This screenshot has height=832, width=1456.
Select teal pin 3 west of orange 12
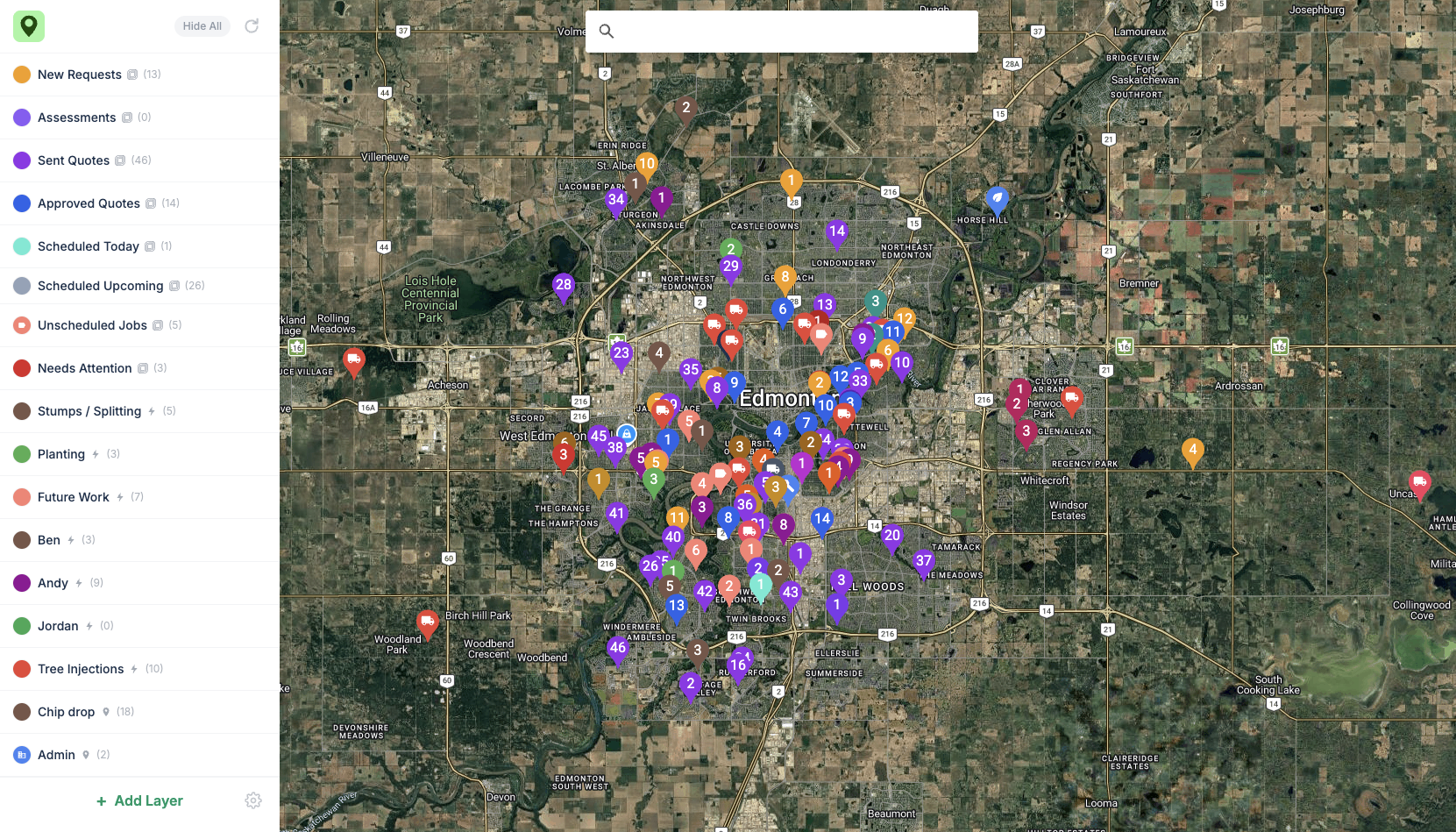pos(875,303)
